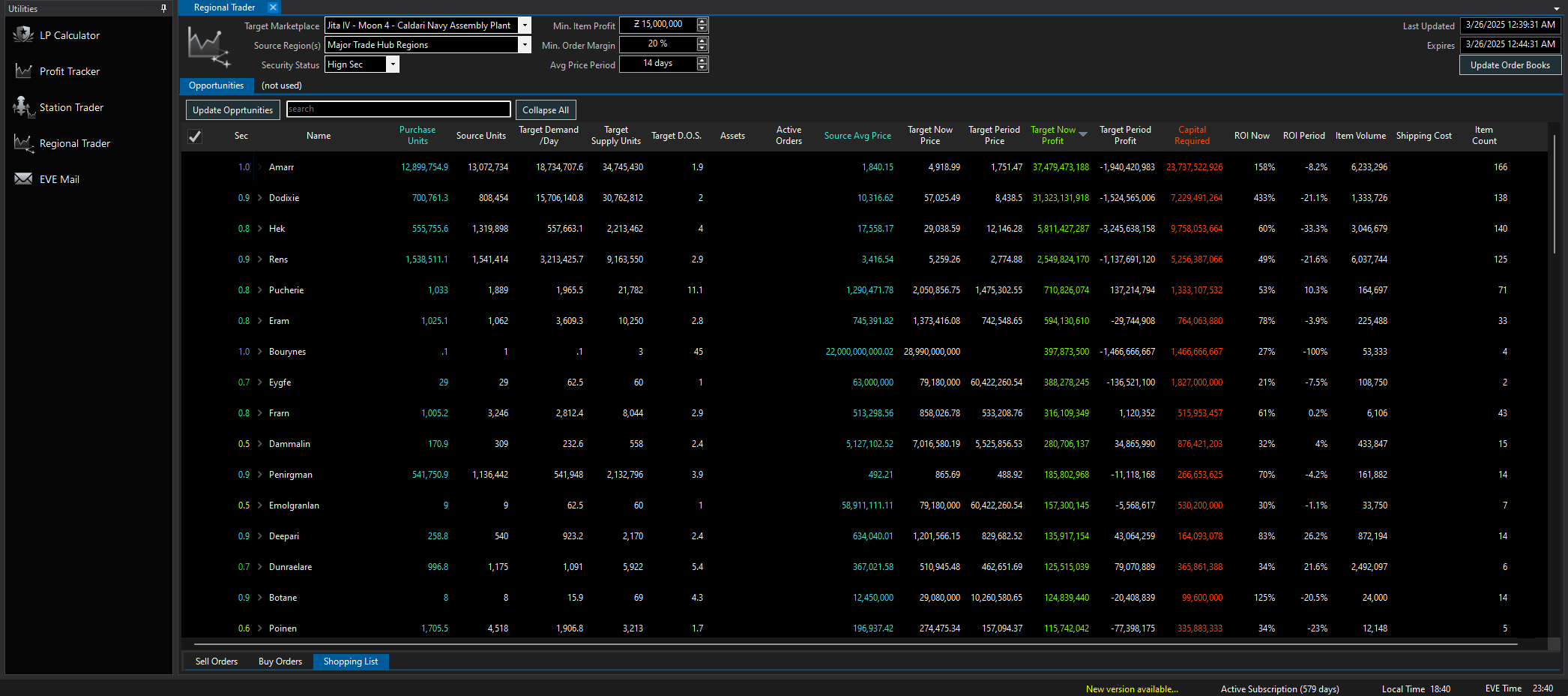Viewport: 1568px width, 696px height.
Task: Expand the Rens row
Action: click(x=260, y=259)
